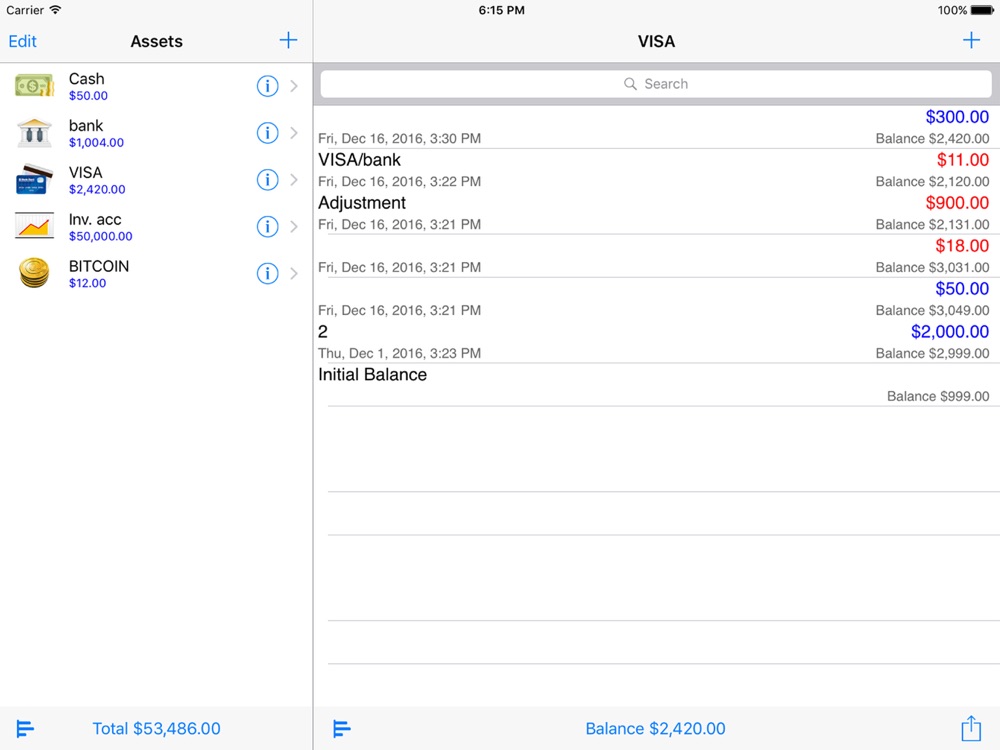The height and width of the screenshot is (750, 1000).
Task: Select the $50.00 blue amount
Action: [962, 289]
